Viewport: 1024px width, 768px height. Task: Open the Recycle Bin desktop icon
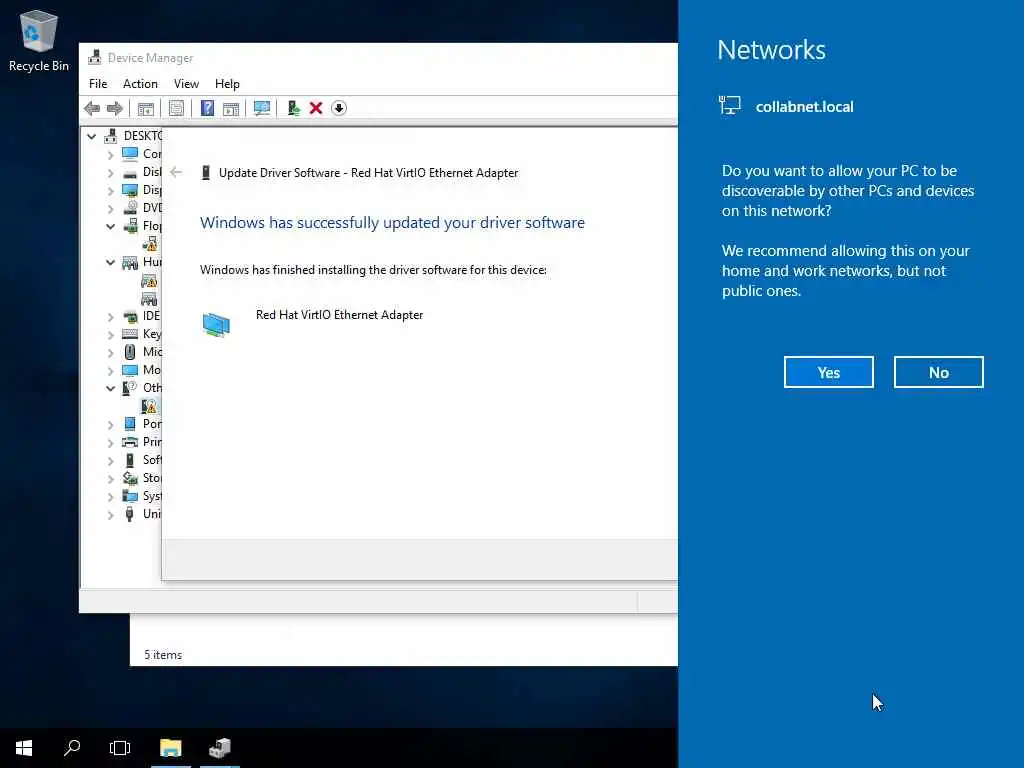click(x=39, y=40)
